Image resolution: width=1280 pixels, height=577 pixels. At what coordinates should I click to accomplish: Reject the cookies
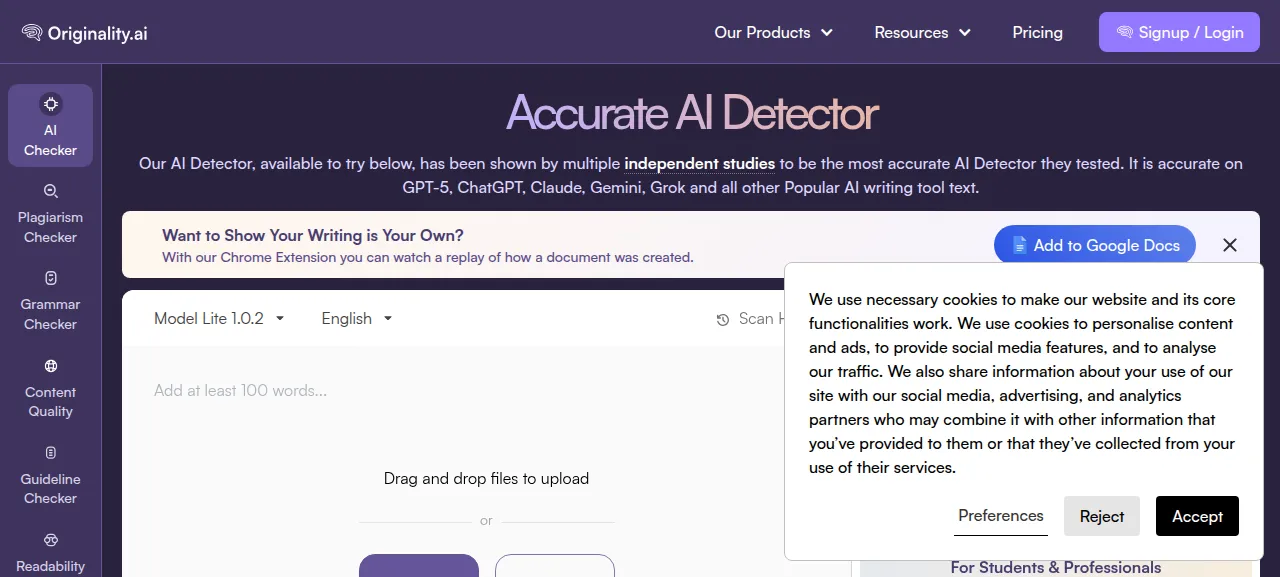[x=1102, y=516]
